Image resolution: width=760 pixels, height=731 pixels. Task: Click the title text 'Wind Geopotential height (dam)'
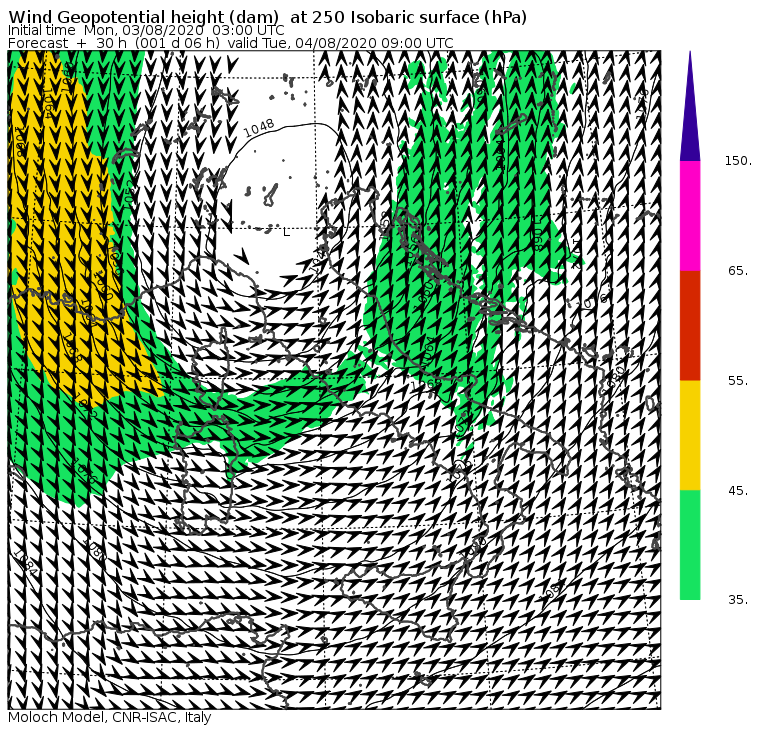pyautogui.click(x=143, y=17)
